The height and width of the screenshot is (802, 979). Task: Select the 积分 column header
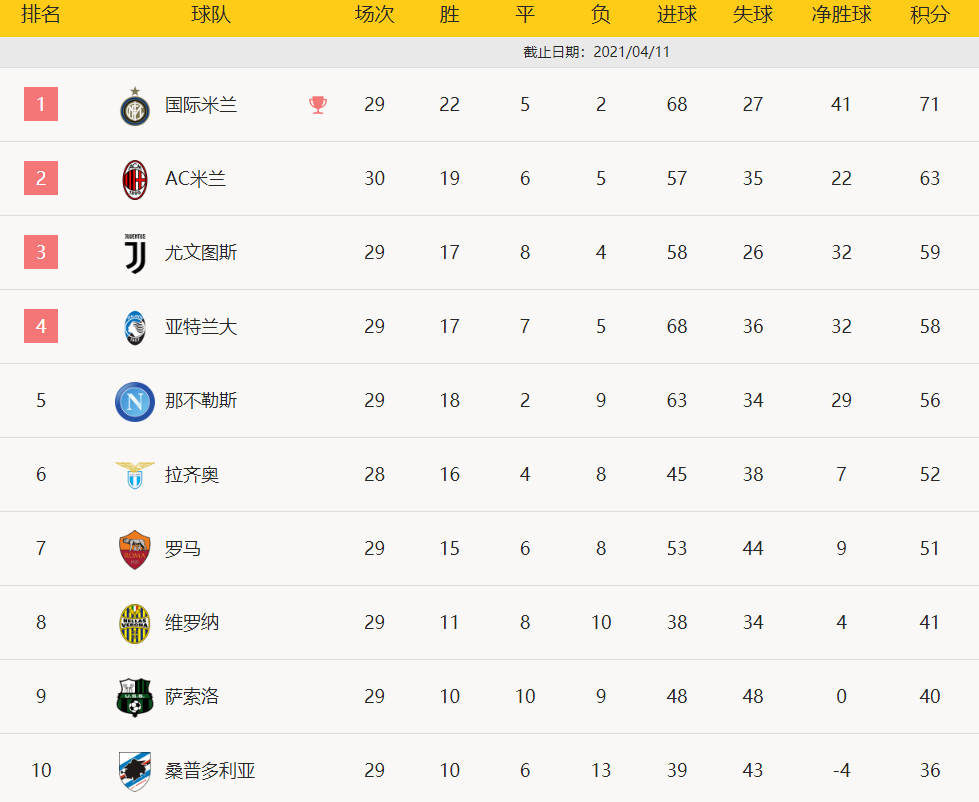[x=930, y=15]
